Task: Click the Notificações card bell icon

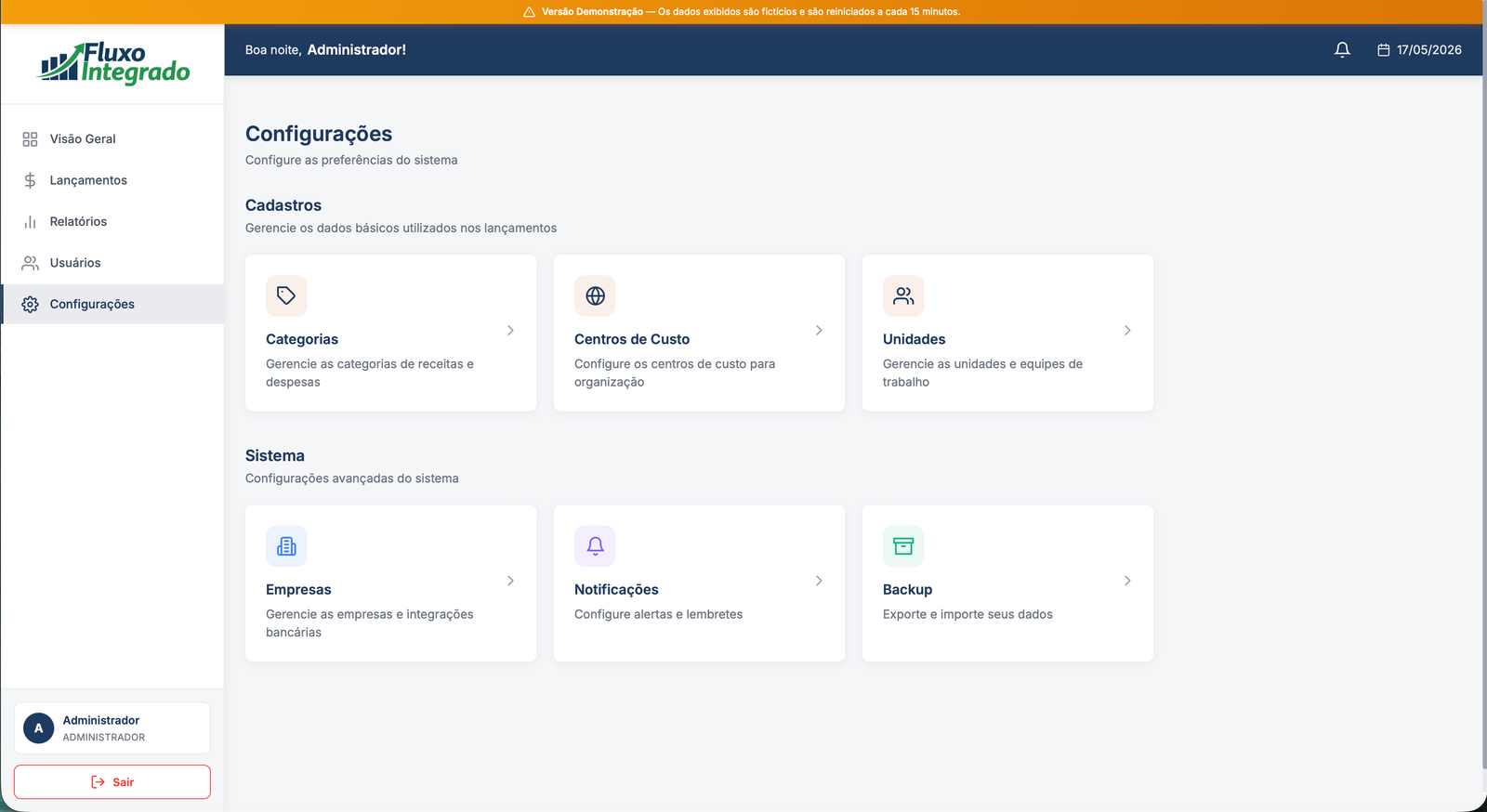Action: (595, 546)
